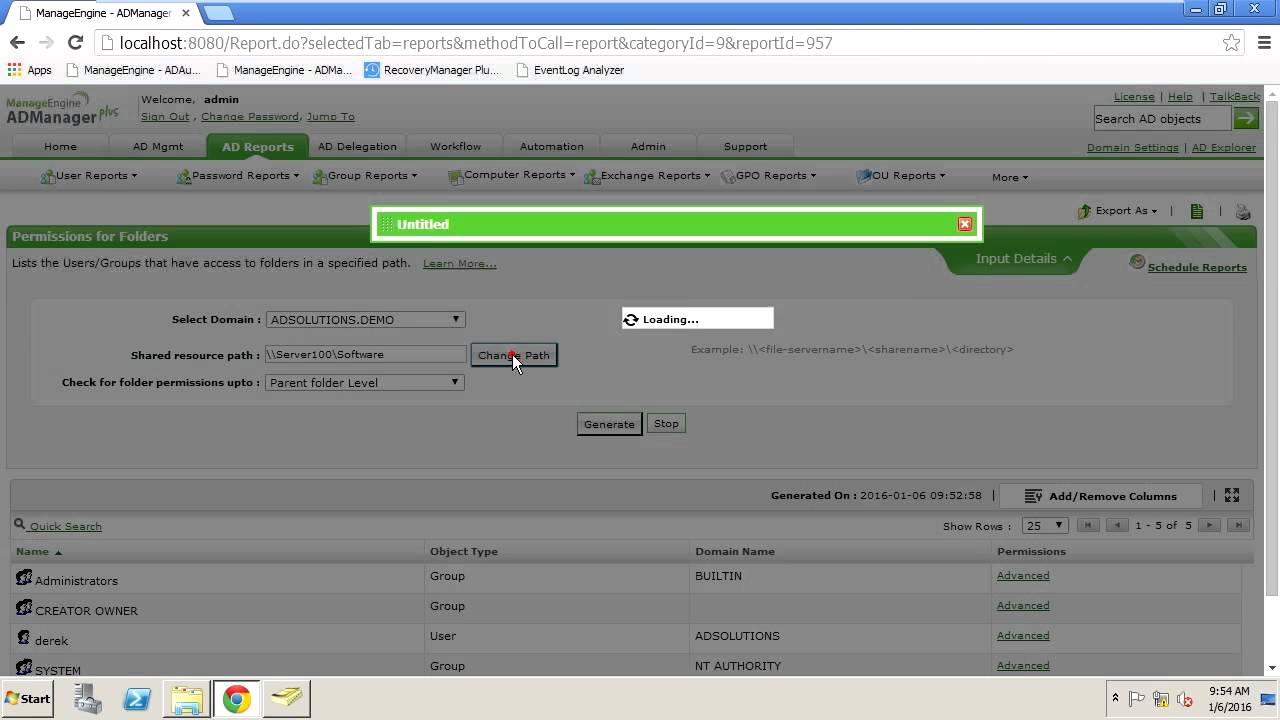Click Add/Remove Columns
The height and width of the screenshot is (720, 1280).
(1099, 496)
